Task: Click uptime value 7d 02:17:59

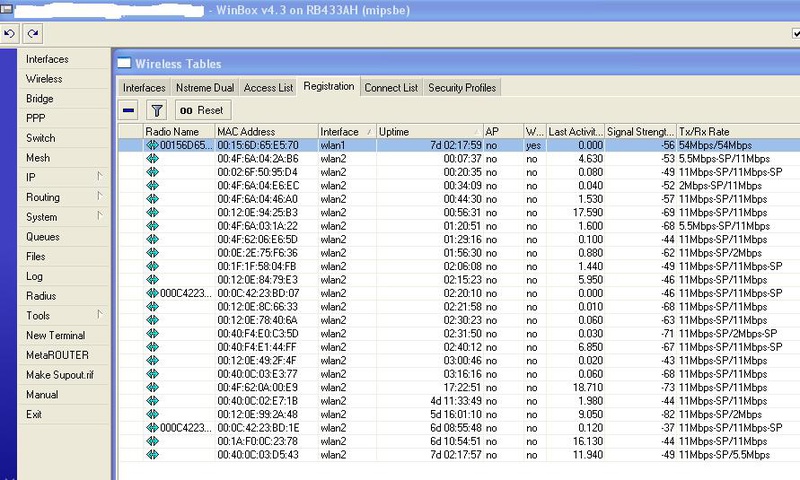Action: click(455, 145)
